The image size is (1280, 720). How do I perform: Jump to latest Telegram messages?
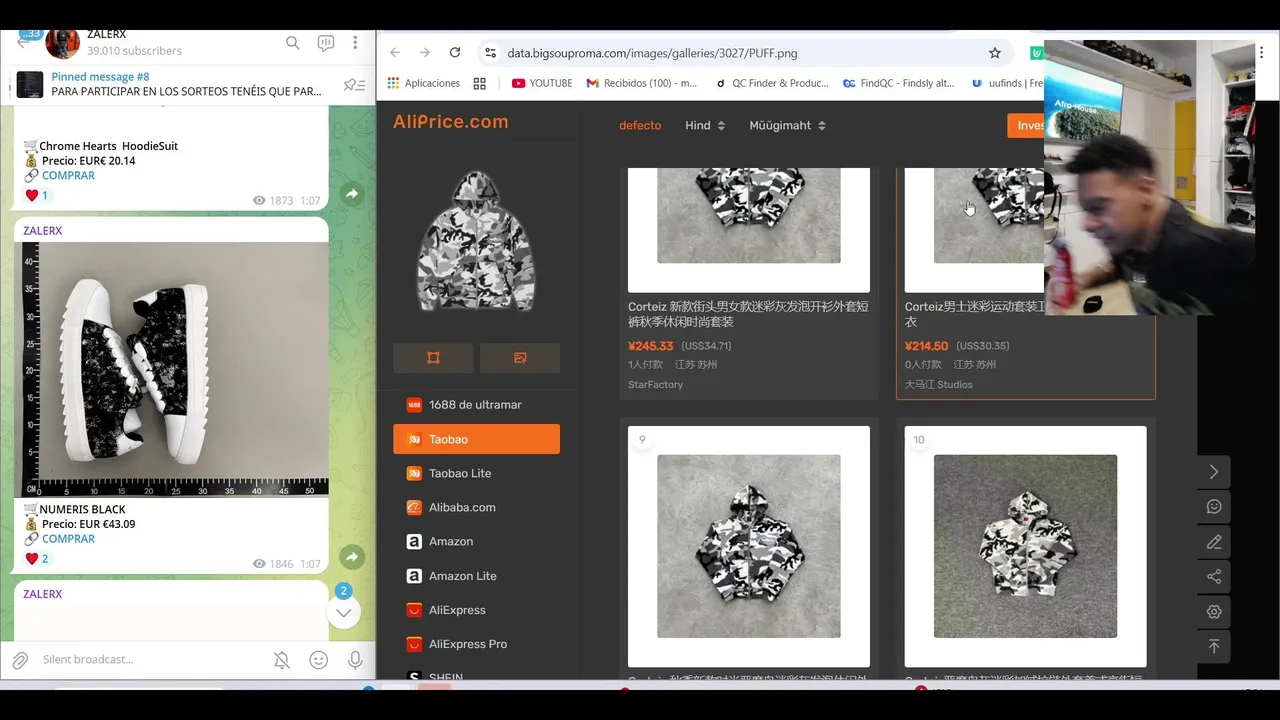[343, 612]
